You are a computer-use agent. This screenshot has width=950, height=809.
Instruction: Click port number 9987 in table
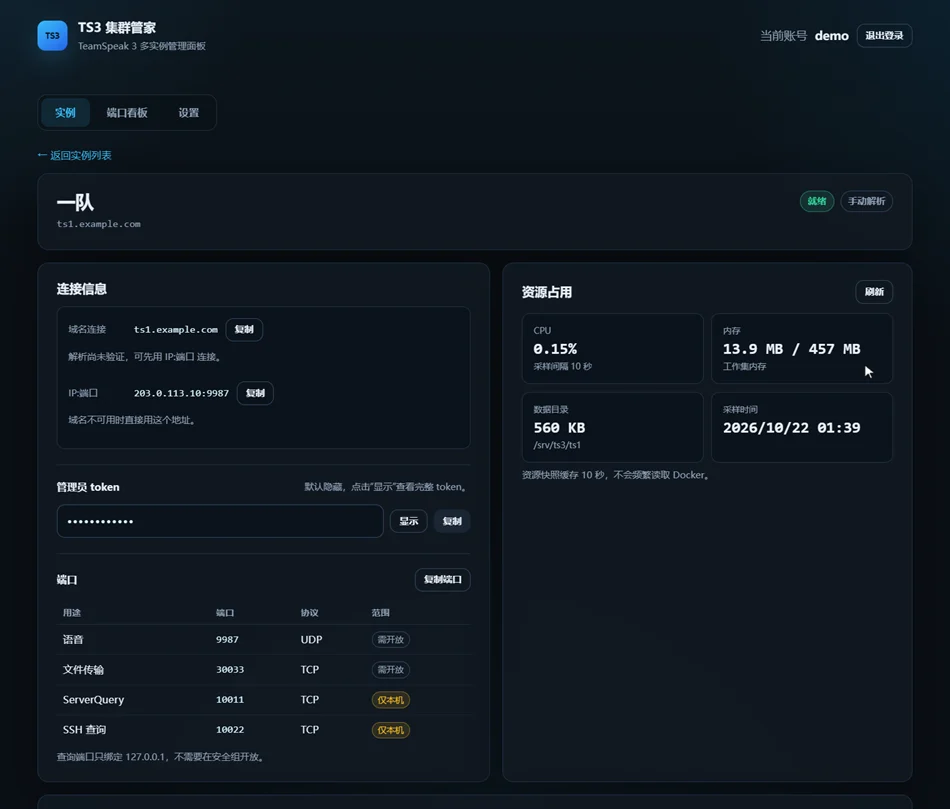[x=227, y=639]
